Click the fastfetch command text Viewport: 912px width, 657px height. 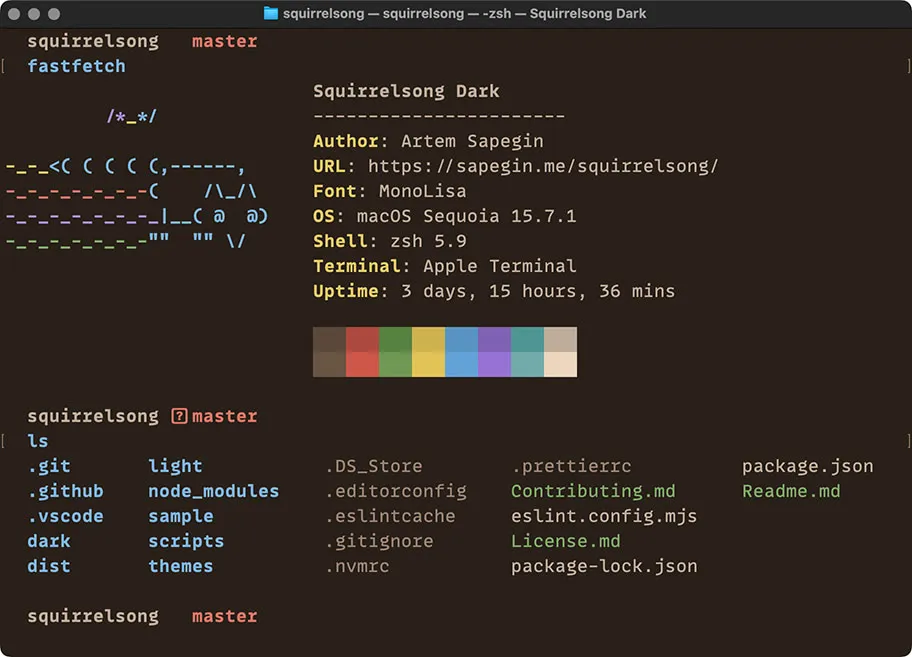click(76, 66)
